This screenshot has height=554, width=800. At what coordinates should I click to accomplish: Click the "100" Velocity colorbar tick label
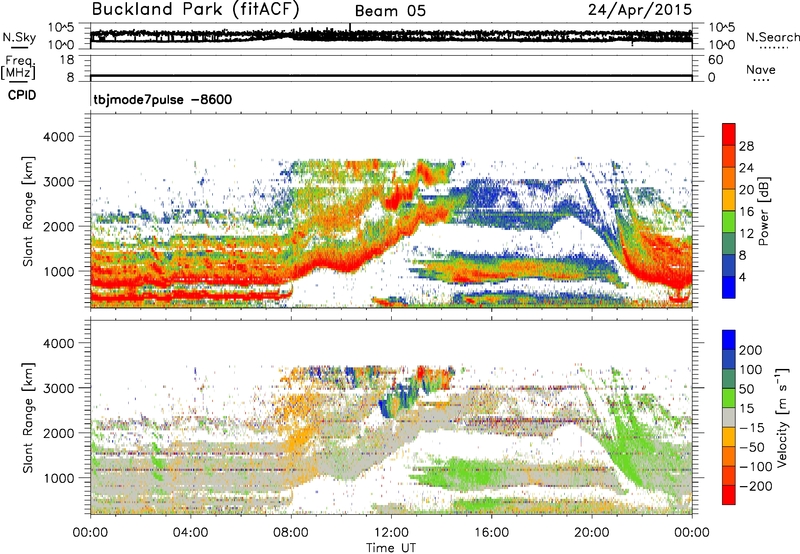pos(751,369)
